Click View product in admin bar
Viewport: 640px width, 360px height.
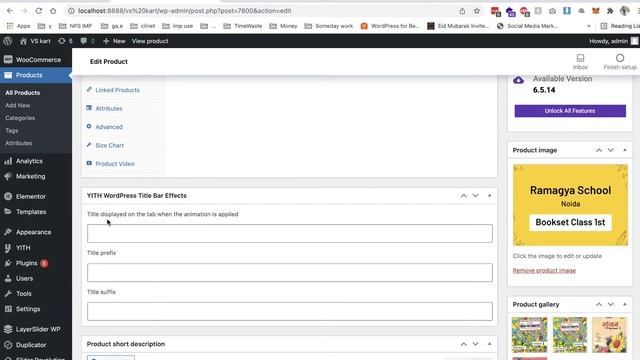click(150, 41)
